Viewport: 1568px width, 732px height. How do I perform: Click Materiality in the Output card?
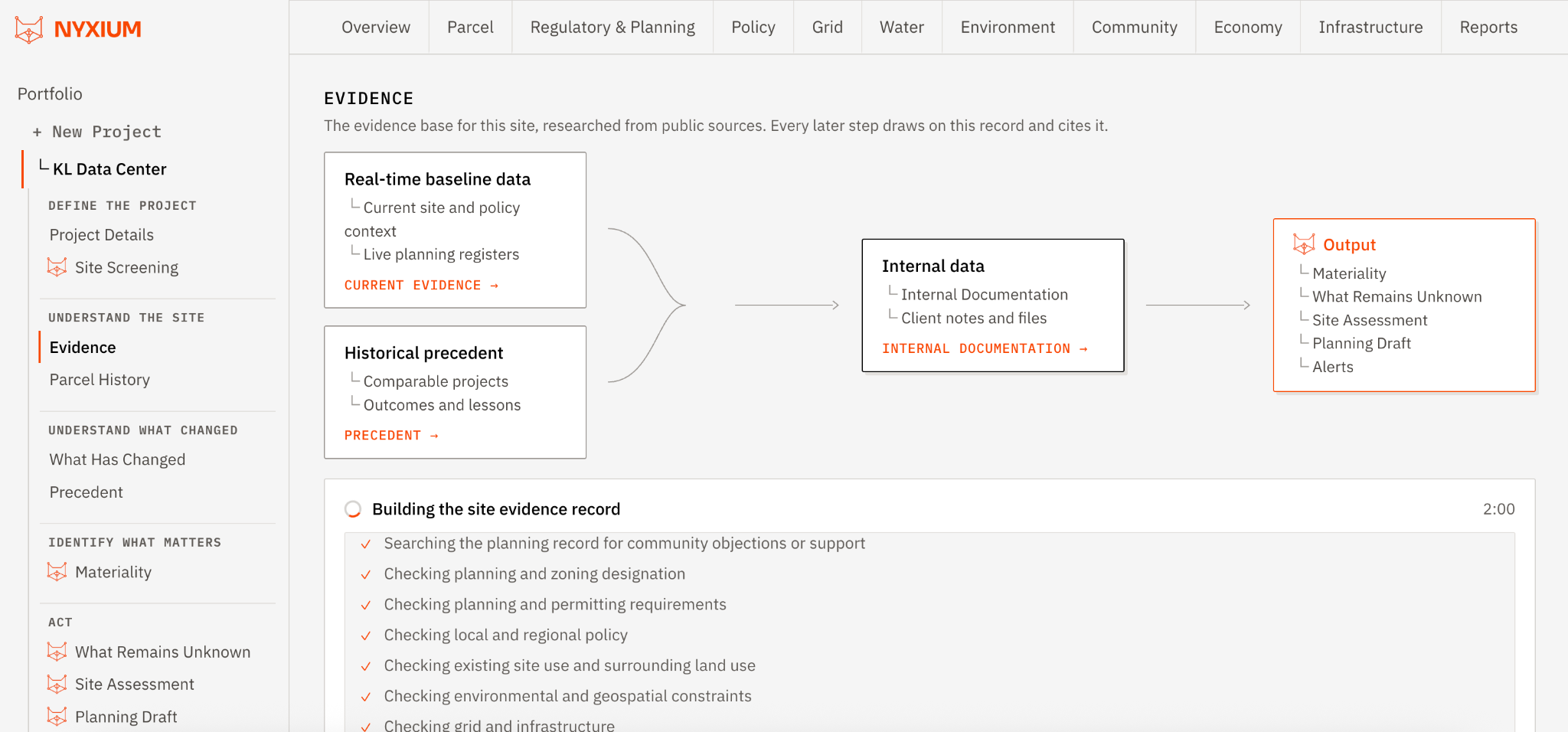coord(1349,273)
